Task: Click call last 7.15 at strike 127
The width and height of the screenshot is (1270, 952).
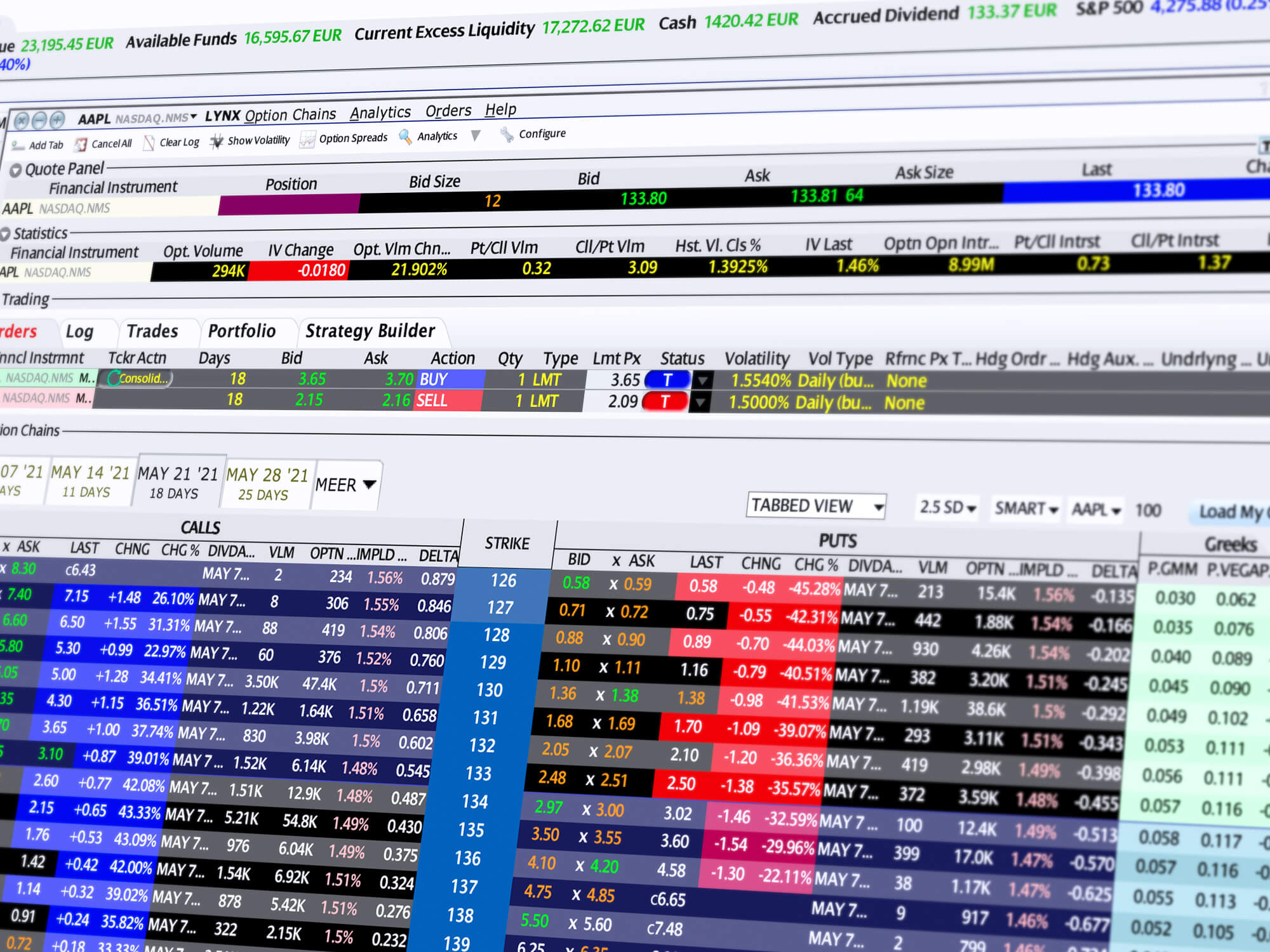Action: 77,597
